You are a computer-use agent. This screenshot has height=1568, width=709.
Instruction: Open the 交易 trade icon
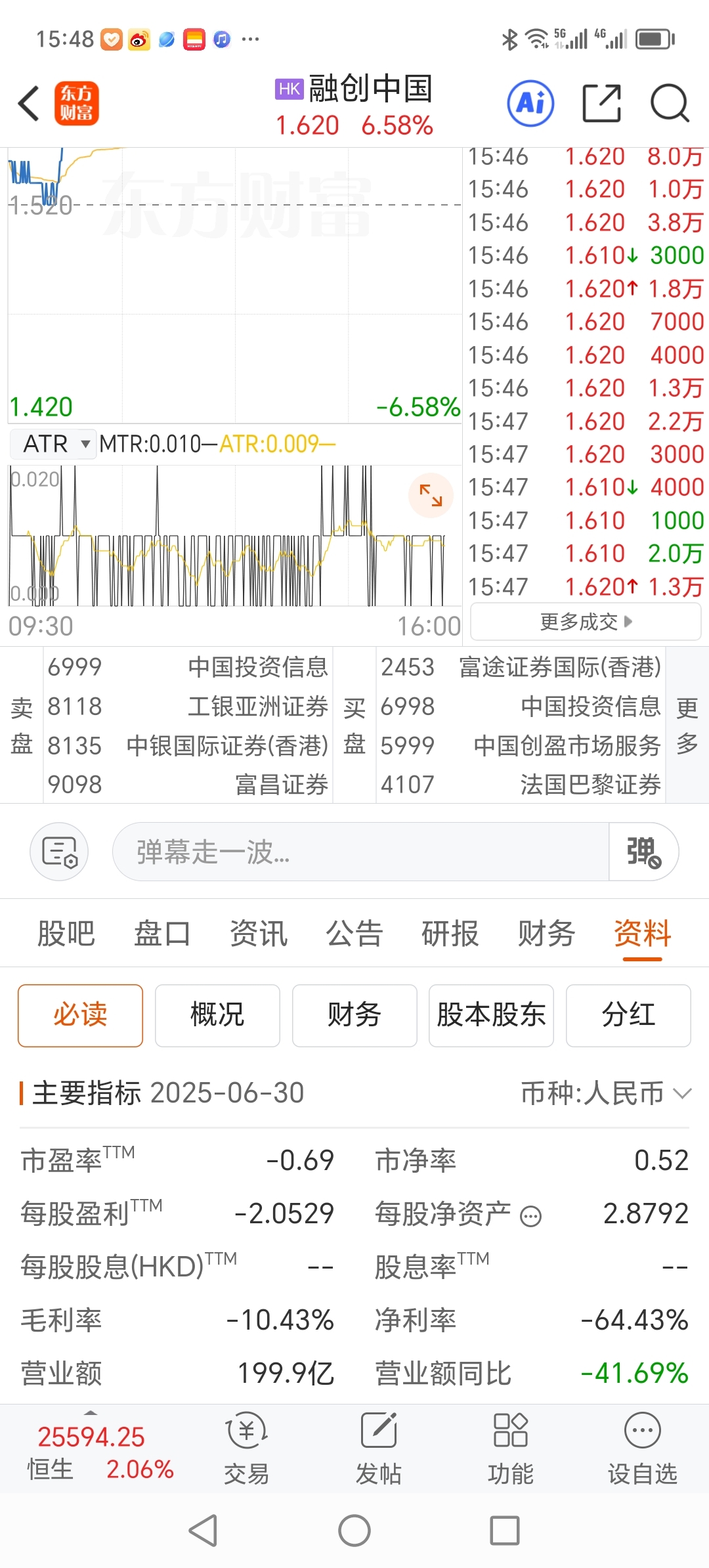[246, 1448]
